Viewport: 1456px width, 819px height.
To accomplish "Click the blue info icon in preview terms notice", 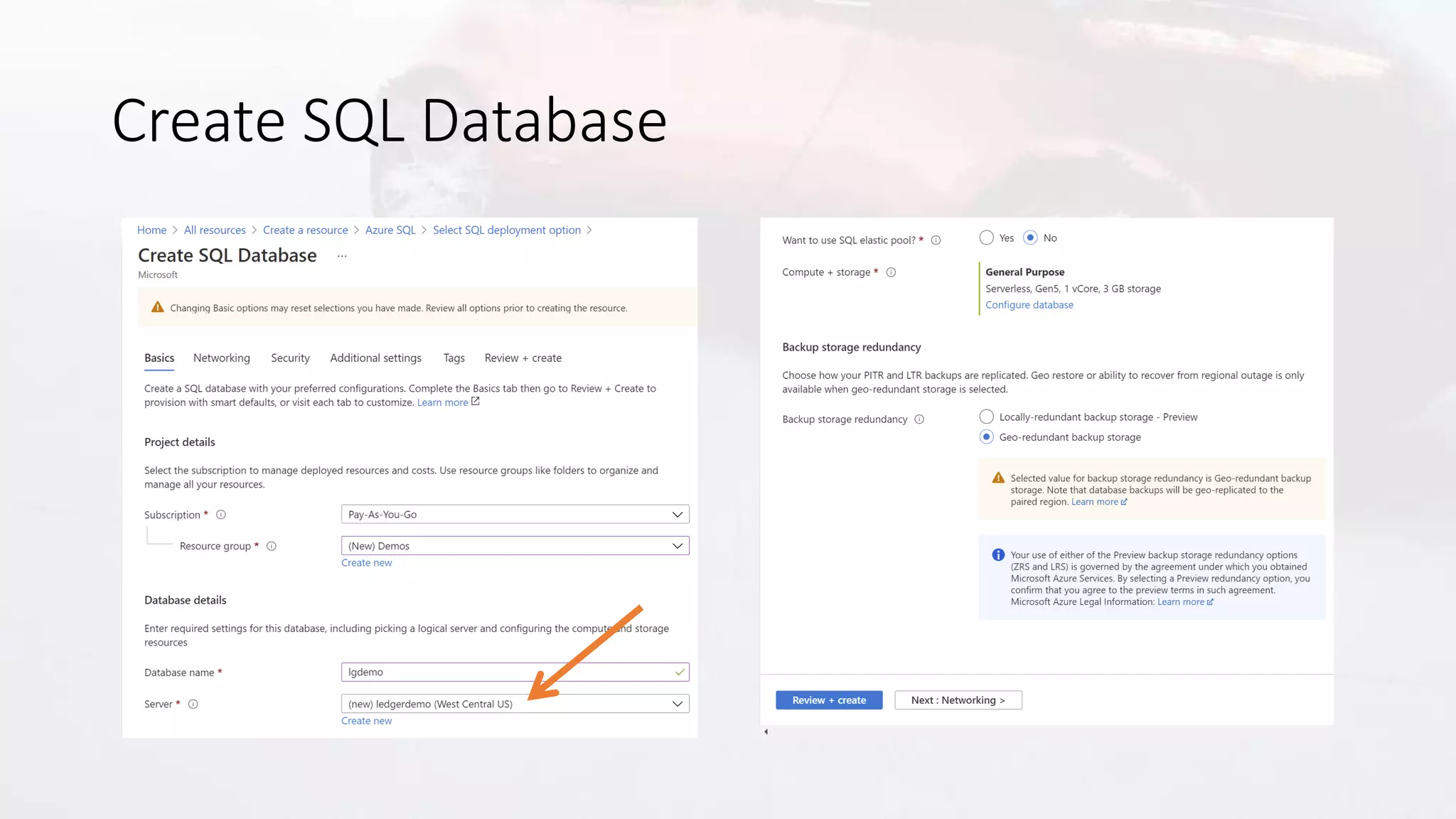I will click(998, 555).
